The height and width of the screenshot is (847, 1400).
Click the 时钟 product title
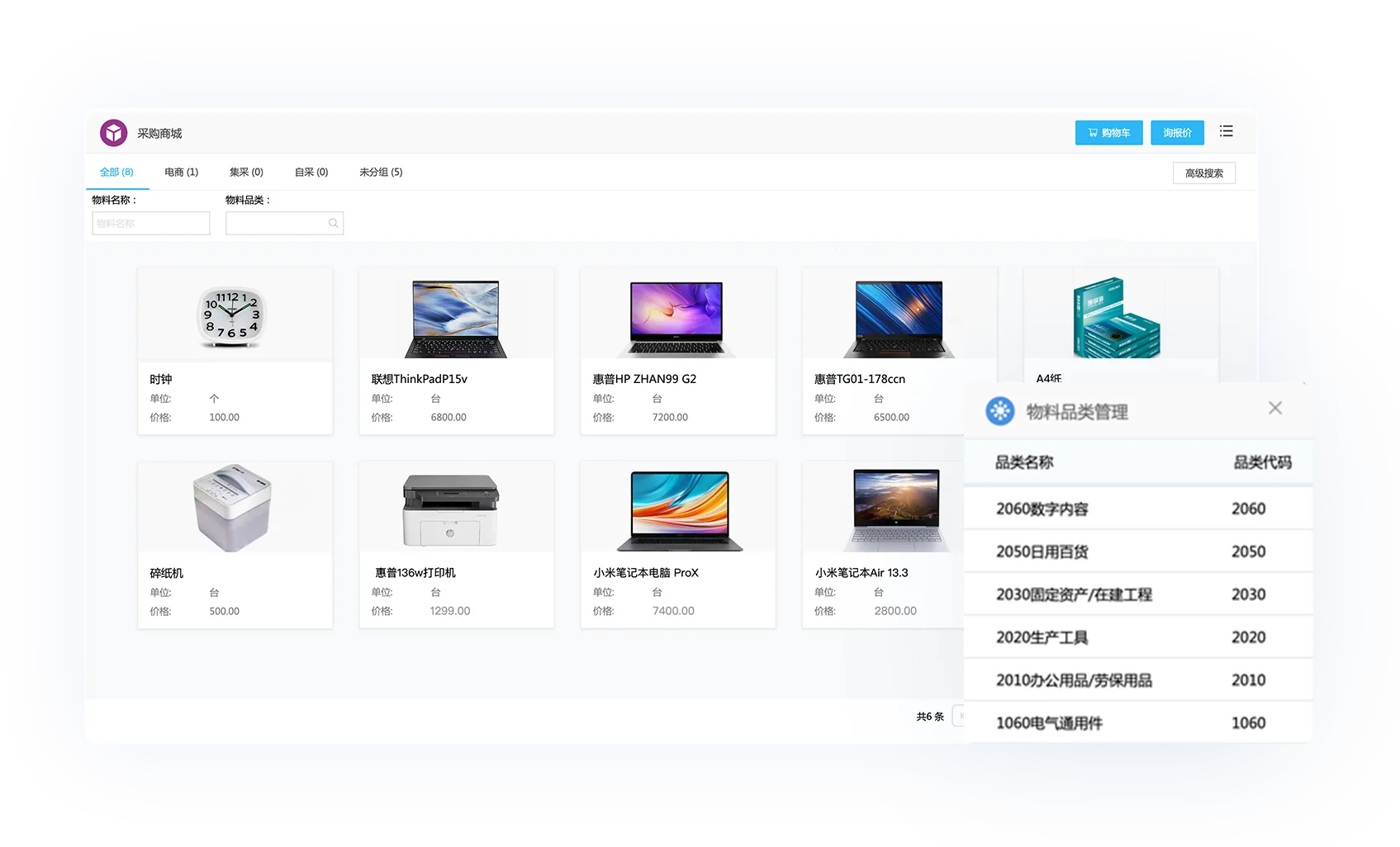coord(161,380)
